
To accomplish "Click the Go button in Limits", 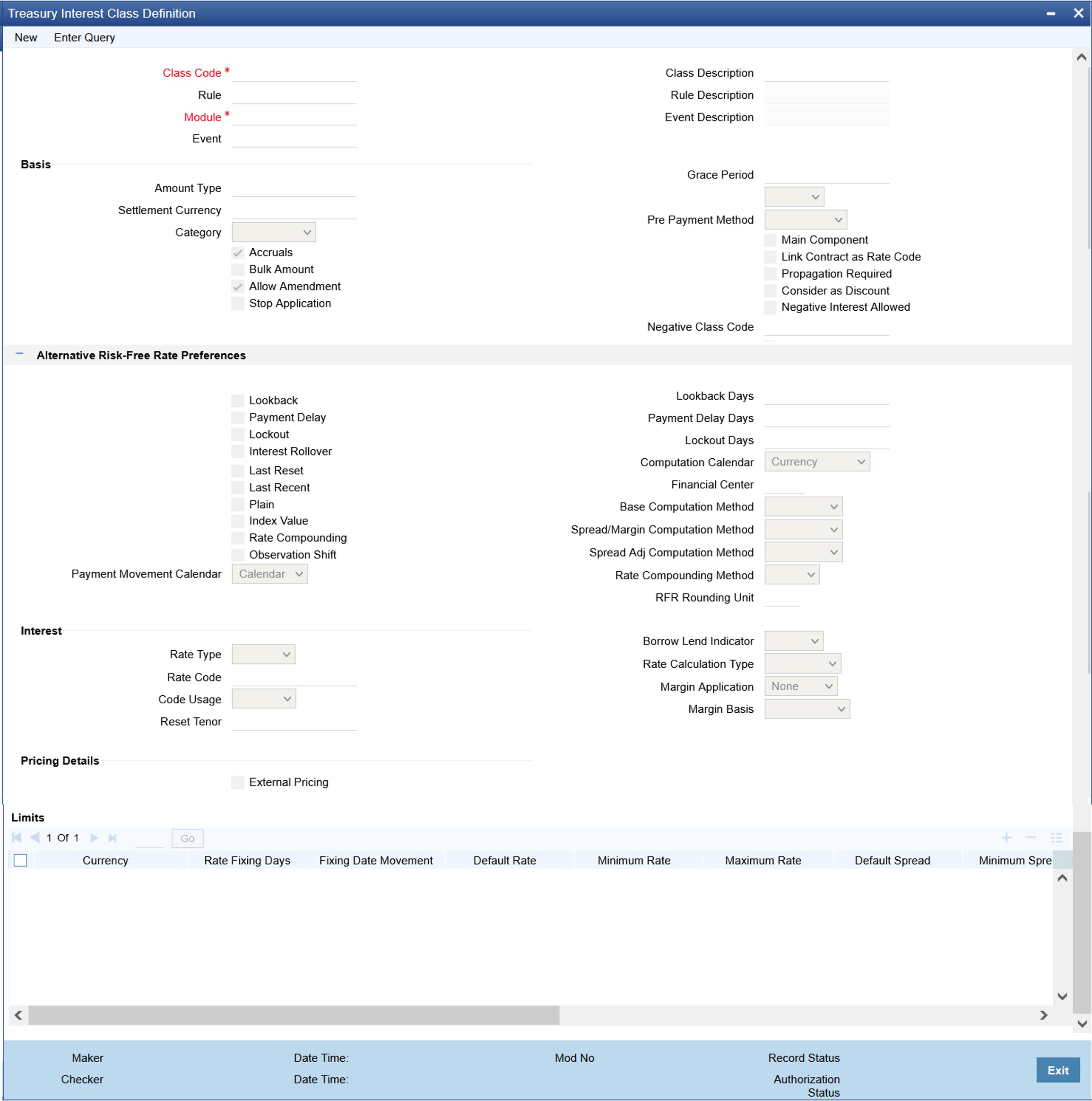I will coord(187,839).
